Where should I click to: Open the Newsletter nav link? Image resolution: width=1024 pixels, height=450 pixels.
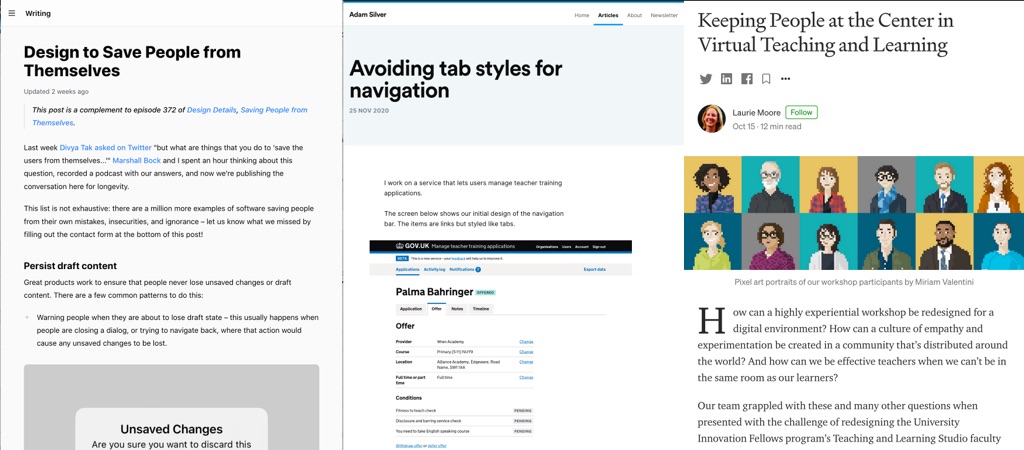[x=664, y=15]
